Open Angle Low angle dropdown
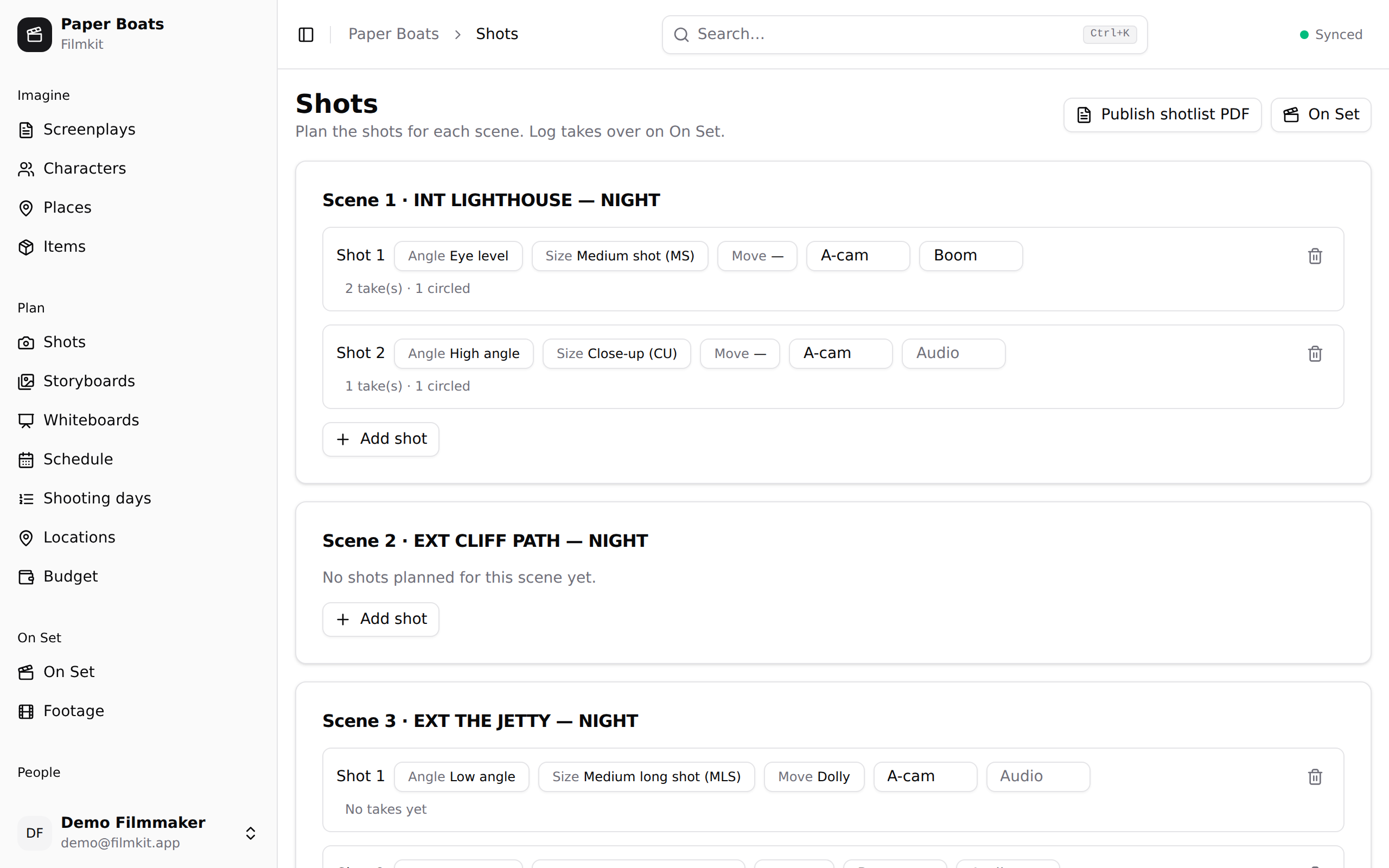Screen dimensions: 1389x868 tap(462, 777)
